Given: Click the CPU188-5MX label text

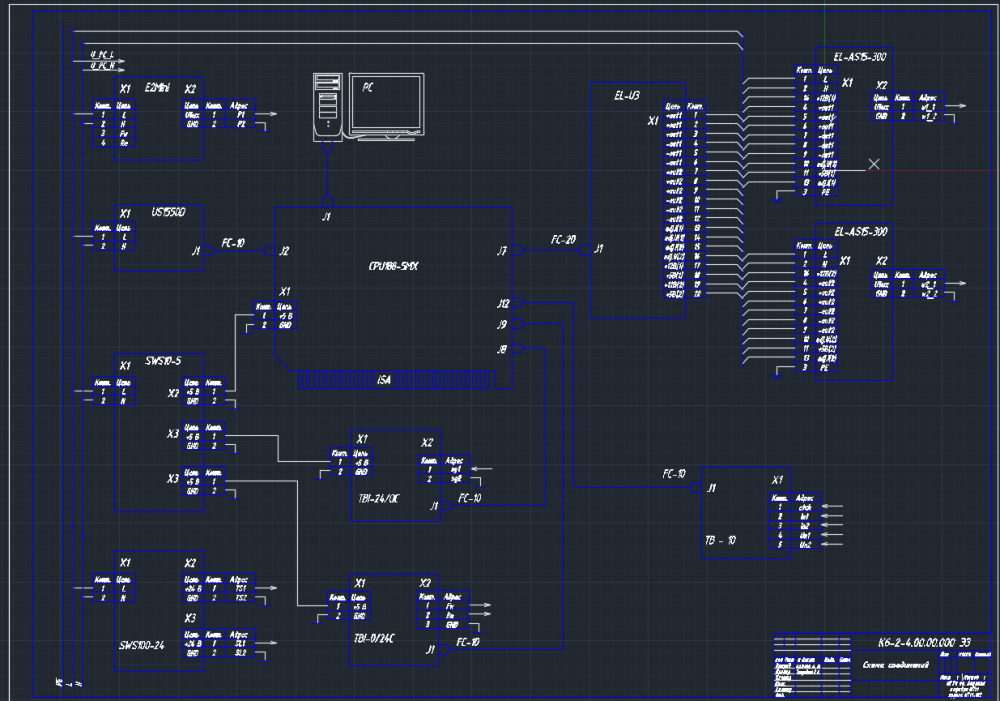Looking at the screenshot, I should 393,266.
